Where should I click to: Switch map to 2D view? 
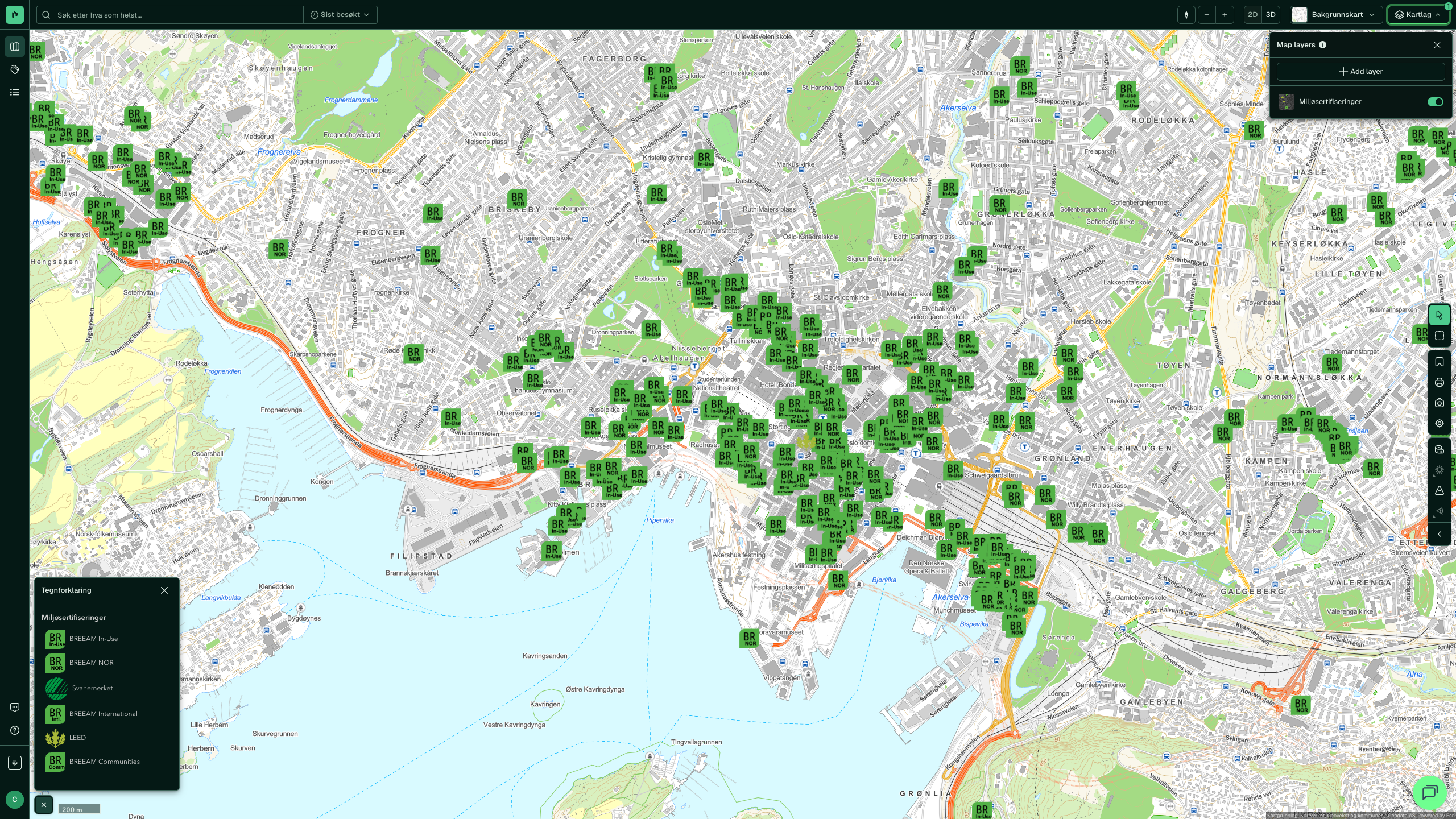coord(1252,15)
